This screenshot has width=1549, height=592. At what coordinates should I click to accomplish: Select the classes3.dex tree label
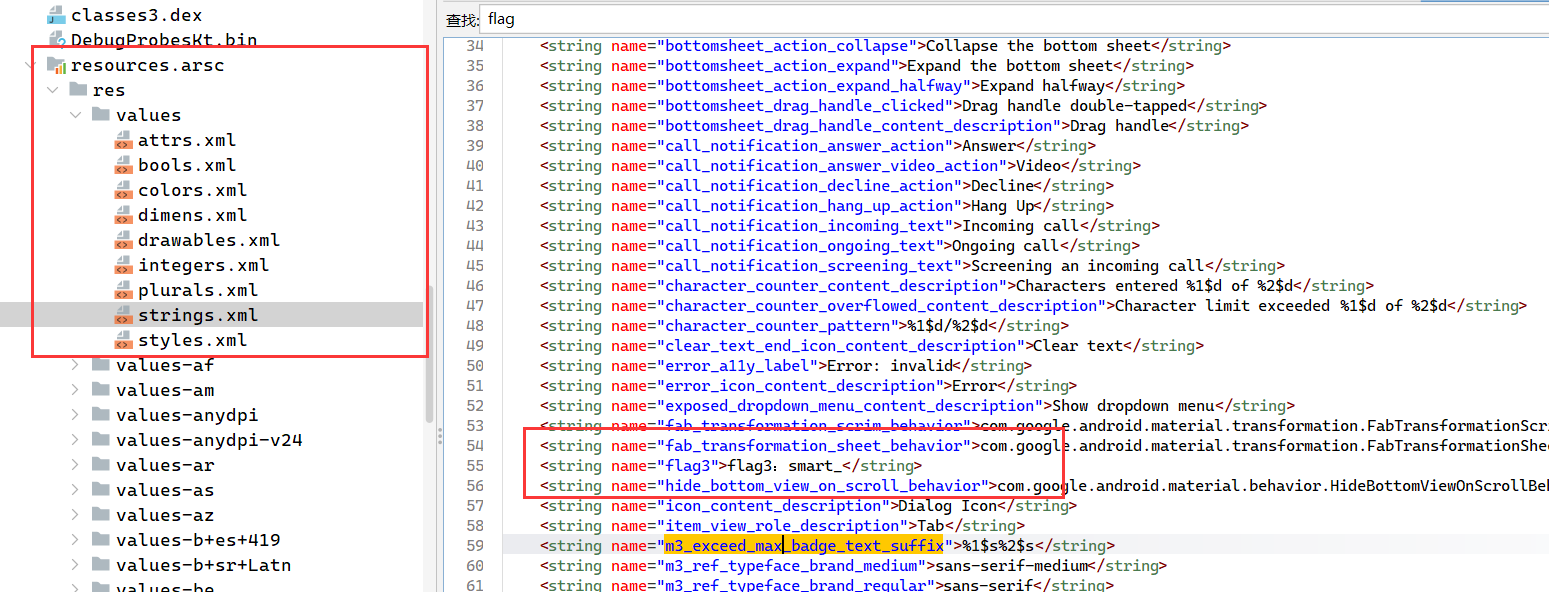click(137, 15)
